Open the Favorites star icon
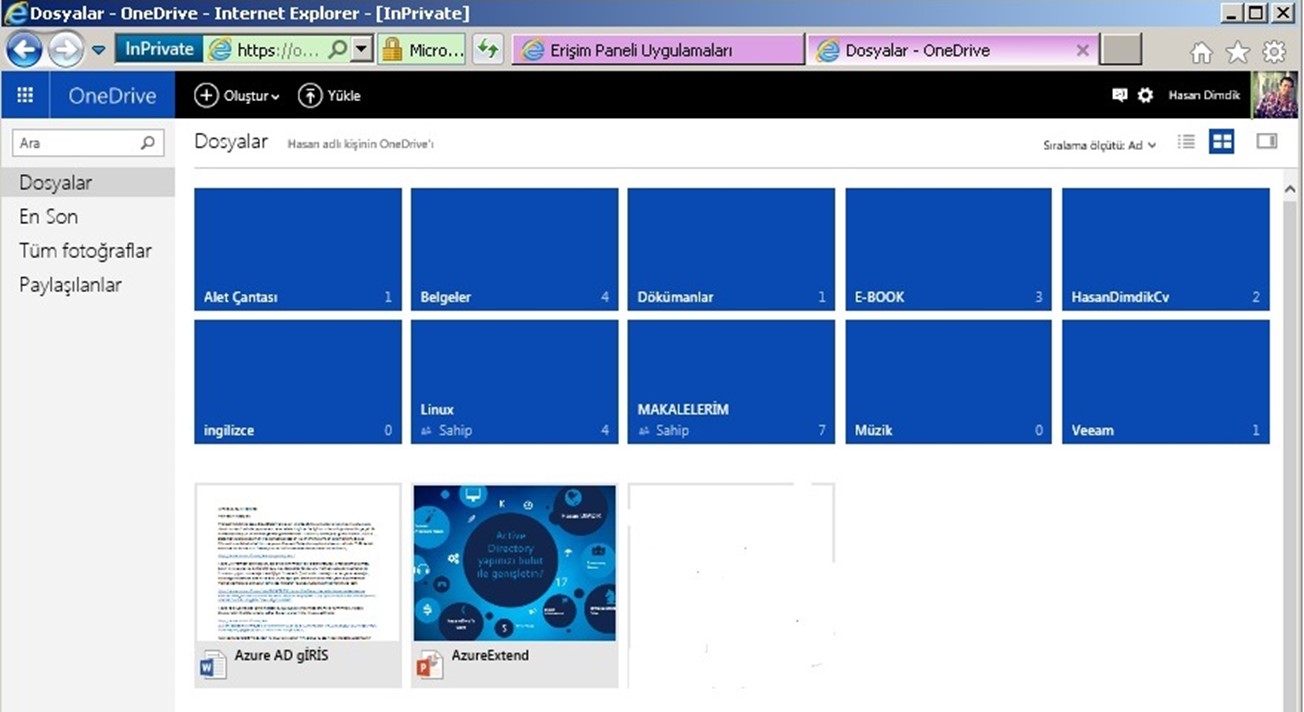The height and width of the screenshot is (712, 1304). click(x=1238, y=52)
